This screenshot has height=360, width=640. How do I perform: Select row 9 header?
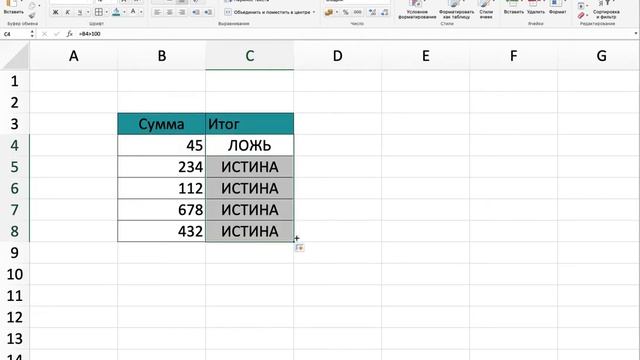pos(15,253)
